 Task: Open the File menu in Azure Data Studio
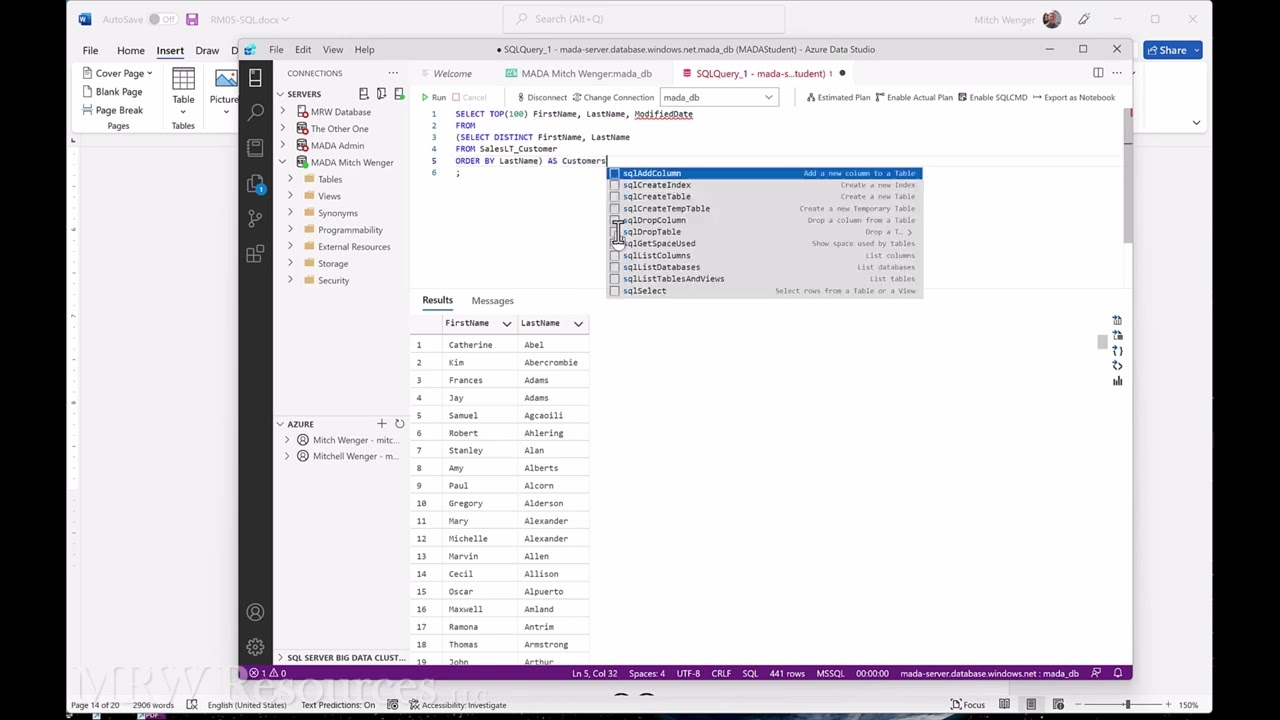pyautogui.click(x=276, y=49)
